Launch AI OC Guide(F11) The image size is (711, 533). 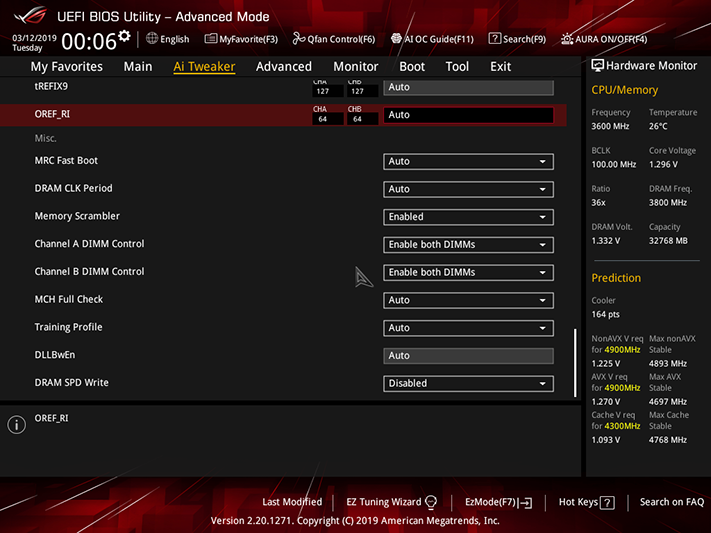click(396, 39)
